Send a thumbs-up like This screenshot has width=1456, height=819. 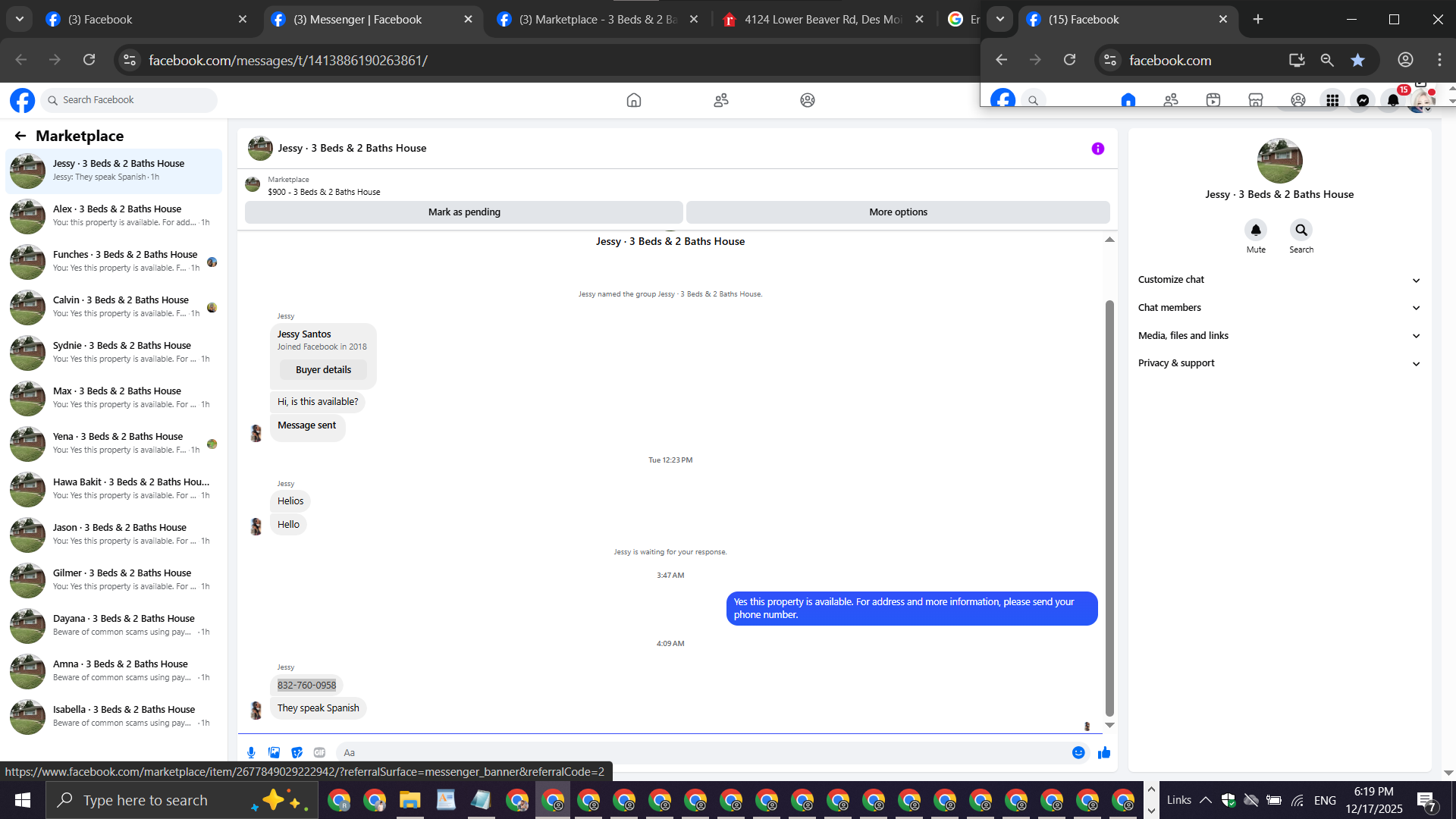click(x=1104, y=752)
